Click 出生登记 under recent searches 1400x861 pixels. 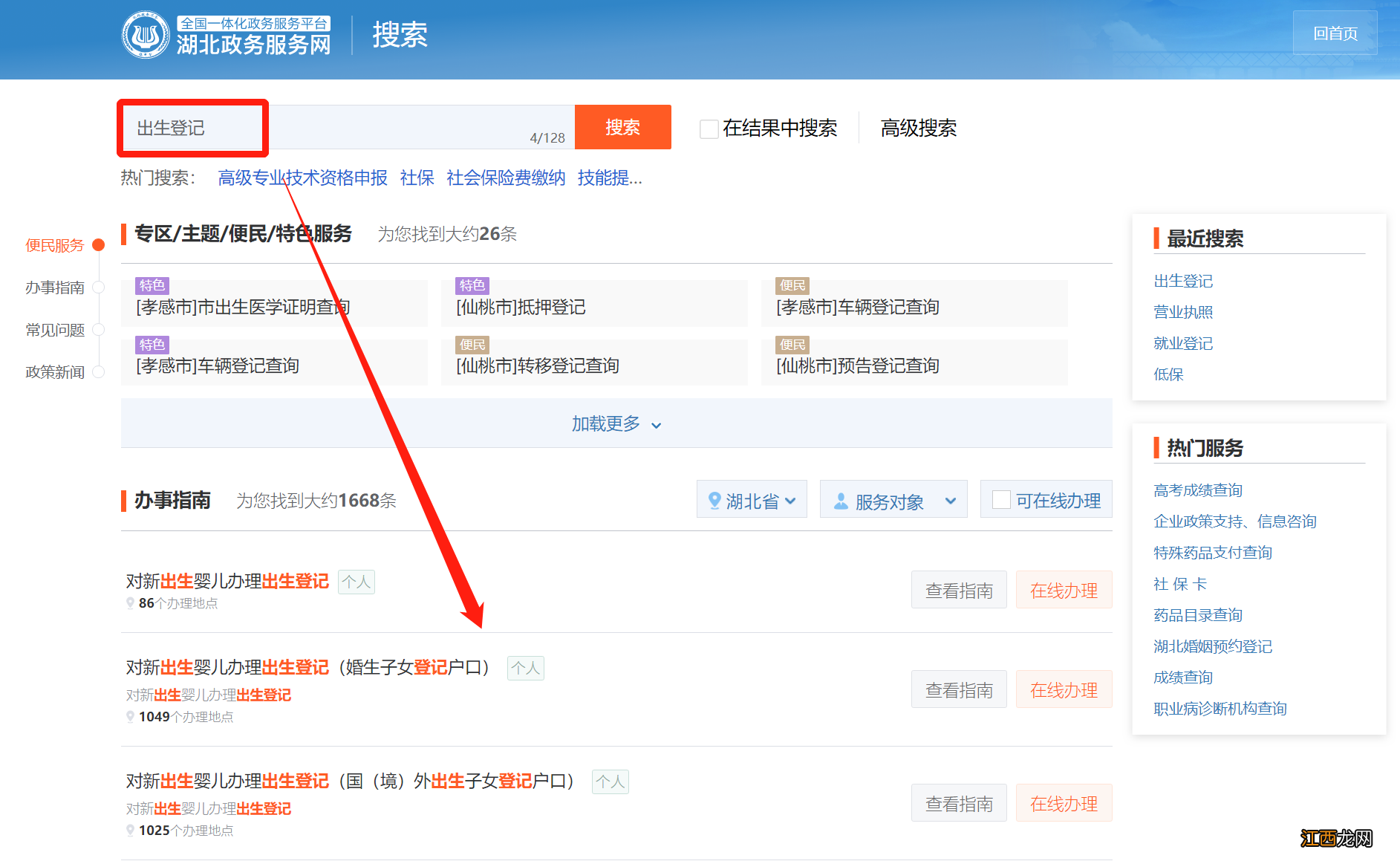tap(1182, 281)
